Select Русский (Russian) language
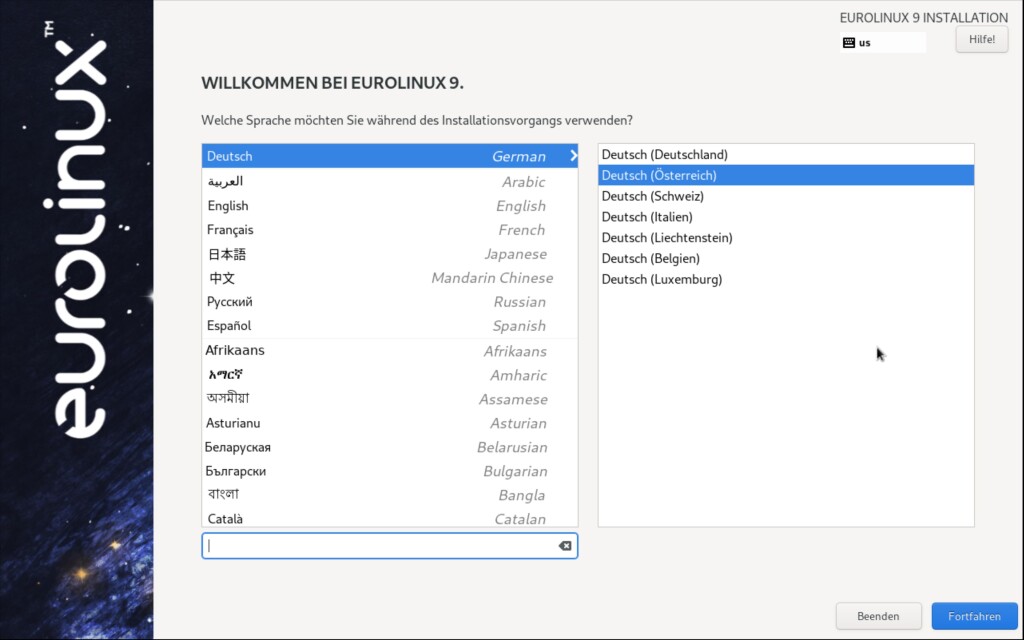 click(390, 302)
